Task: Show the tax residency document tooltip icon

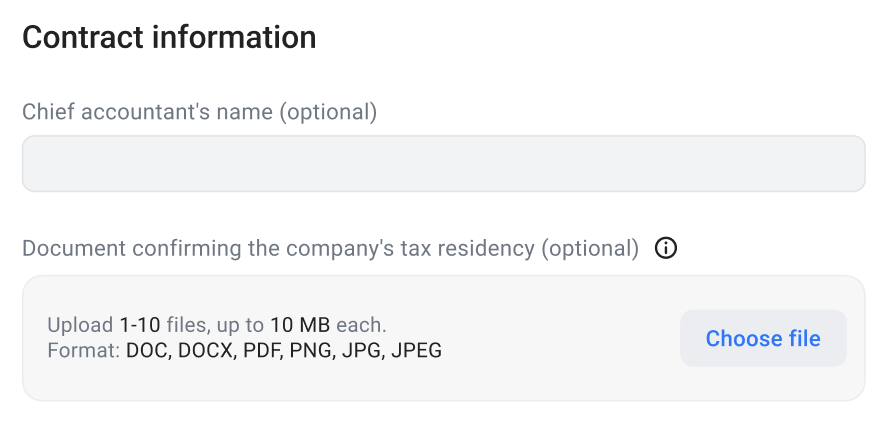Action: coord(666,248)
